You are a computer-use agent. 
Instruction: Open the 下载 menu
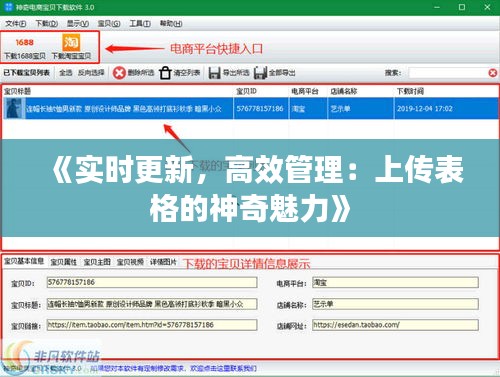[47, 24]
